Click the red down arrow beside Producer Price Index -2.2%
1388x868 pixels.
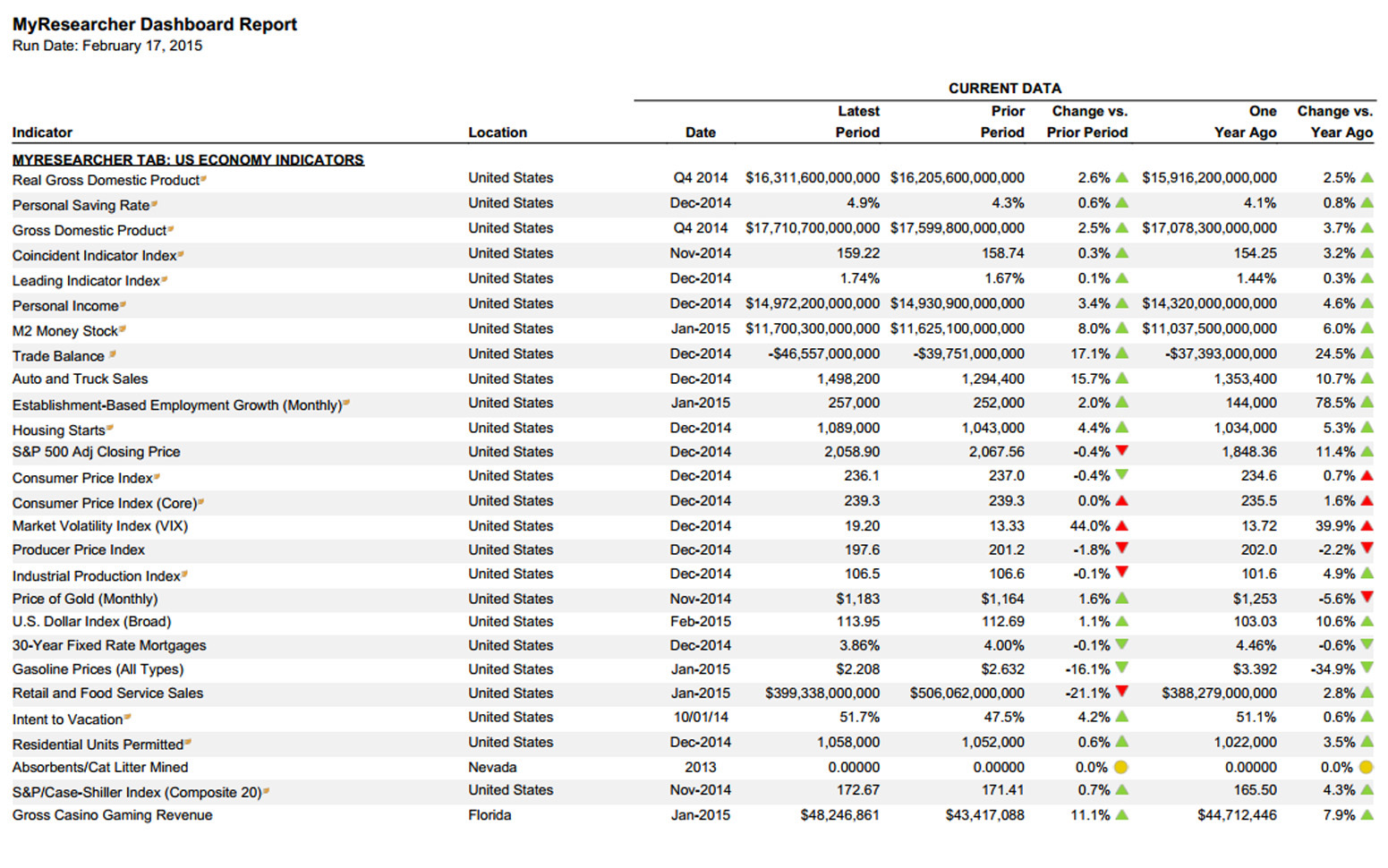[x=1367, y=548]
